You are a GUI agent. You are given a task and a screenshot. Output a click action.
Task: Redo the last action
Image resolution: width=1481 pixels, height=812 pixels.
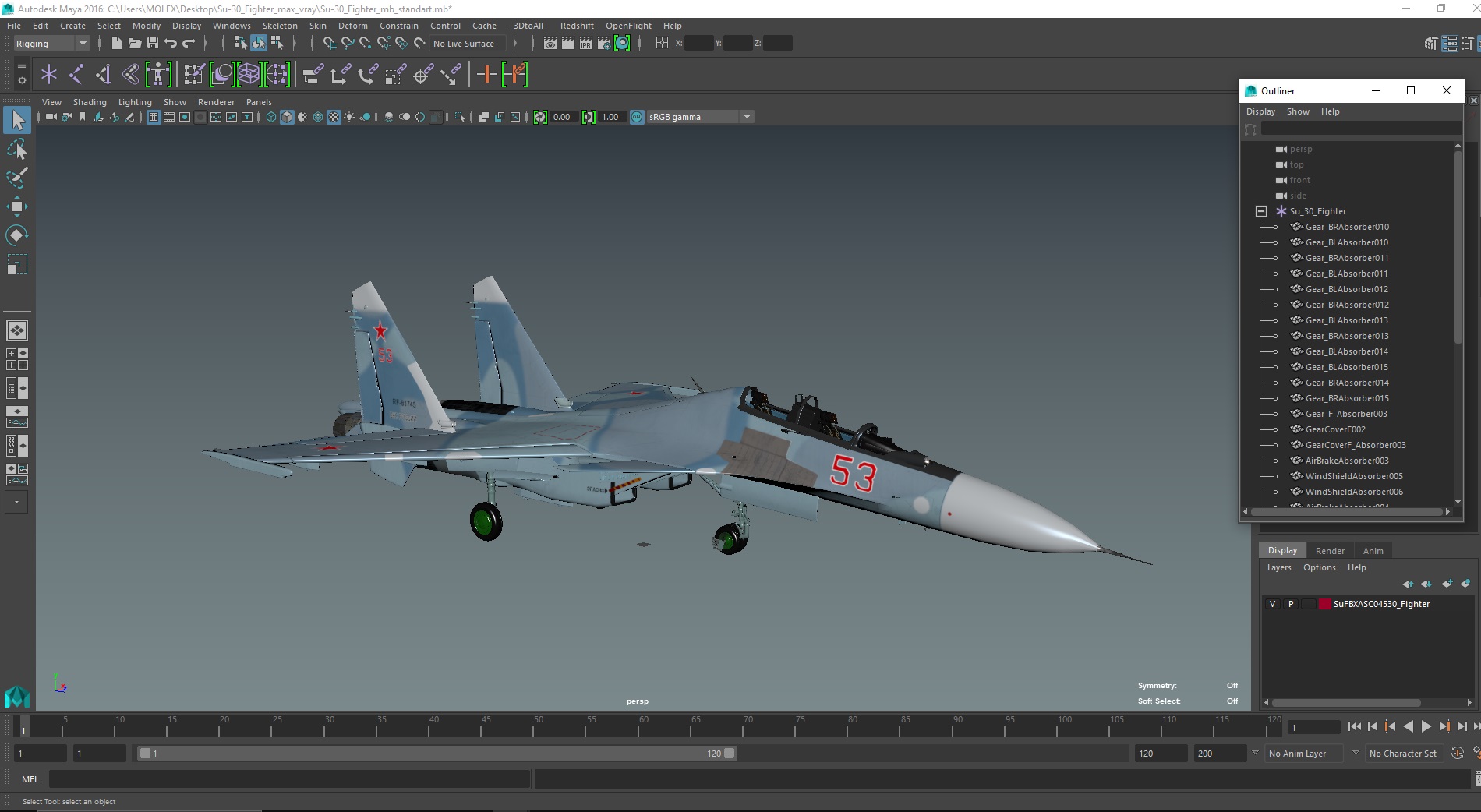tap(189, 44)
